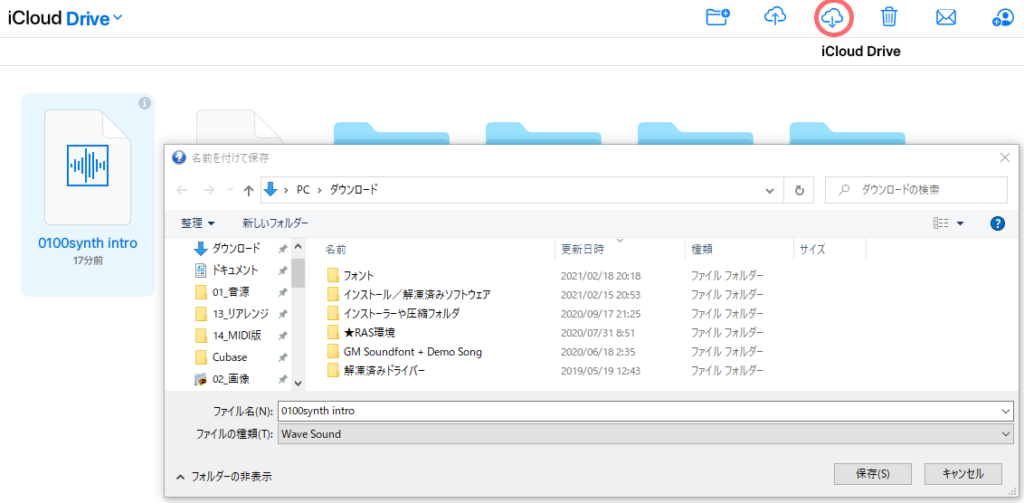Click the refresh button in address bar
The height and width of the screenshot is (503, 1024).
(799, 189)
